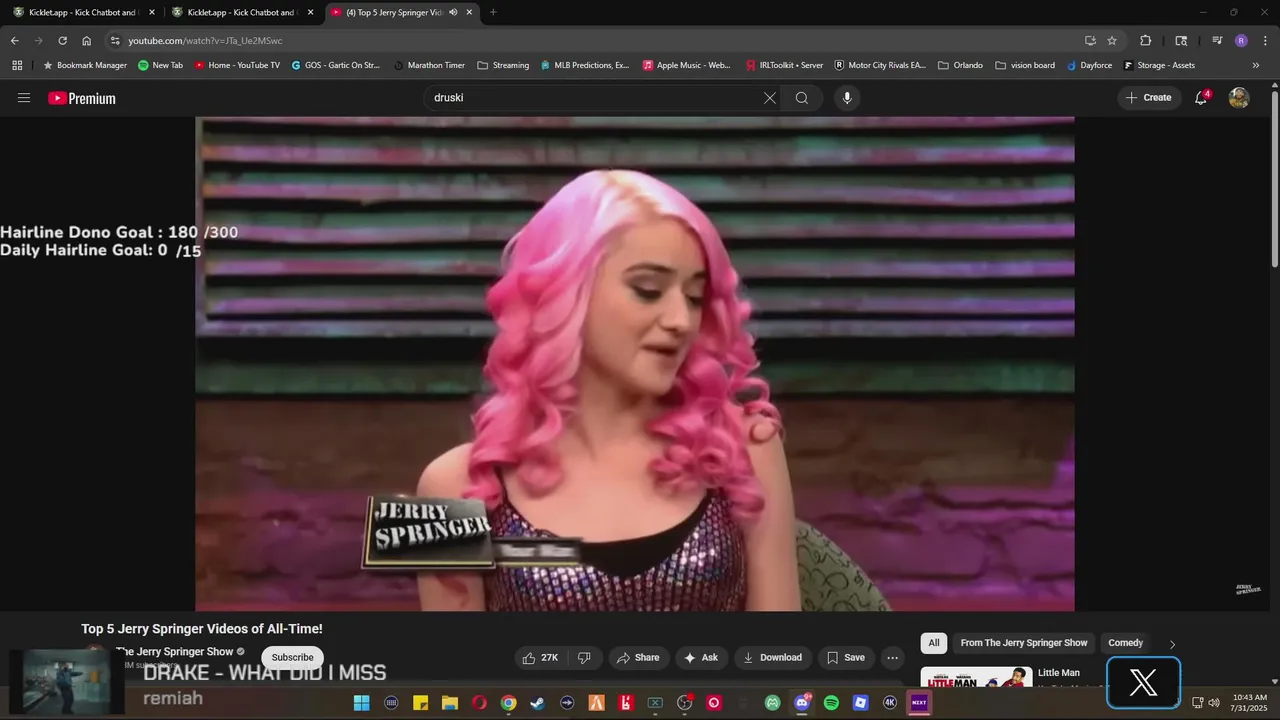The height and width of the screenshot is (720, 1280).
Task: Like the video with 27K thumbs up
Action: tap(540, 657)
